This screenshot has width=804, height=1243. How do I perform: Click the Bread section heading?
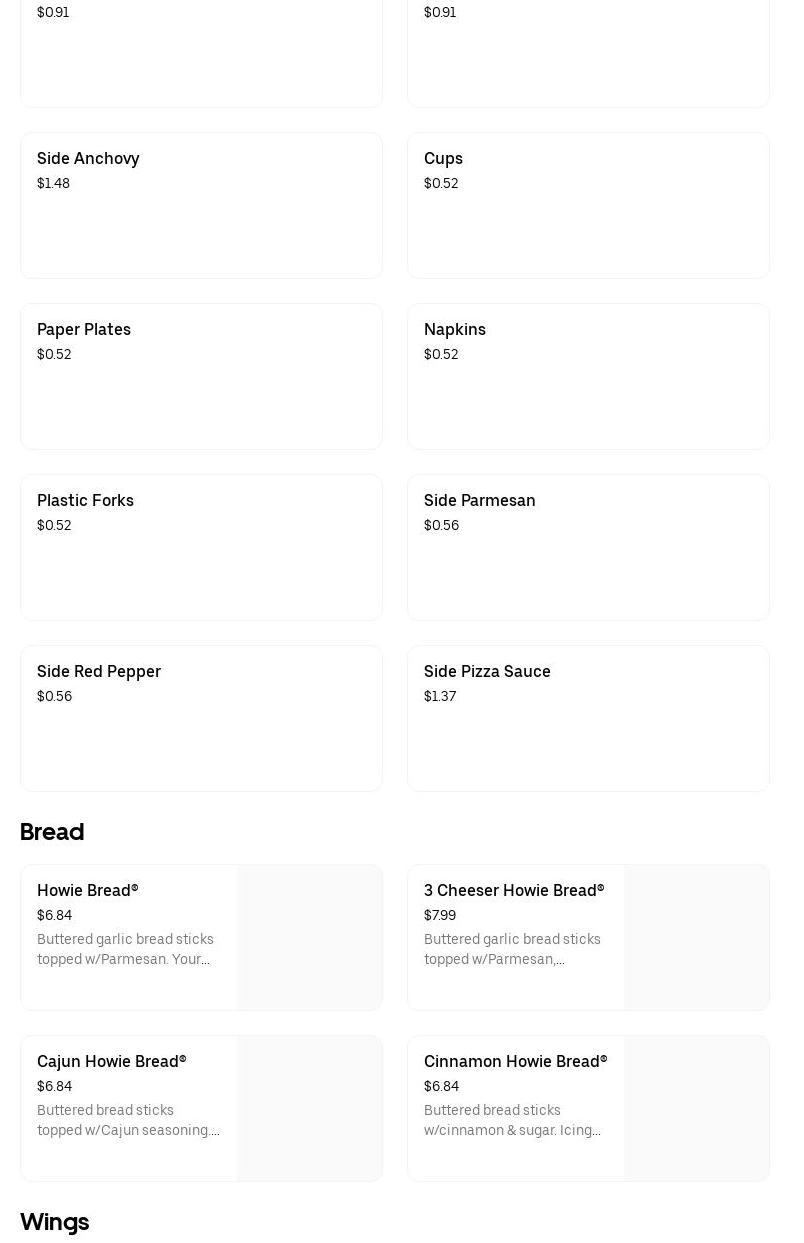tap(52, 832)
